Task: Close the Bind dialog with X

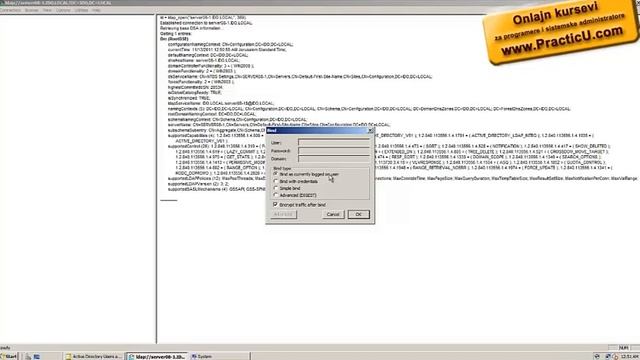Action: coord(370,131)
